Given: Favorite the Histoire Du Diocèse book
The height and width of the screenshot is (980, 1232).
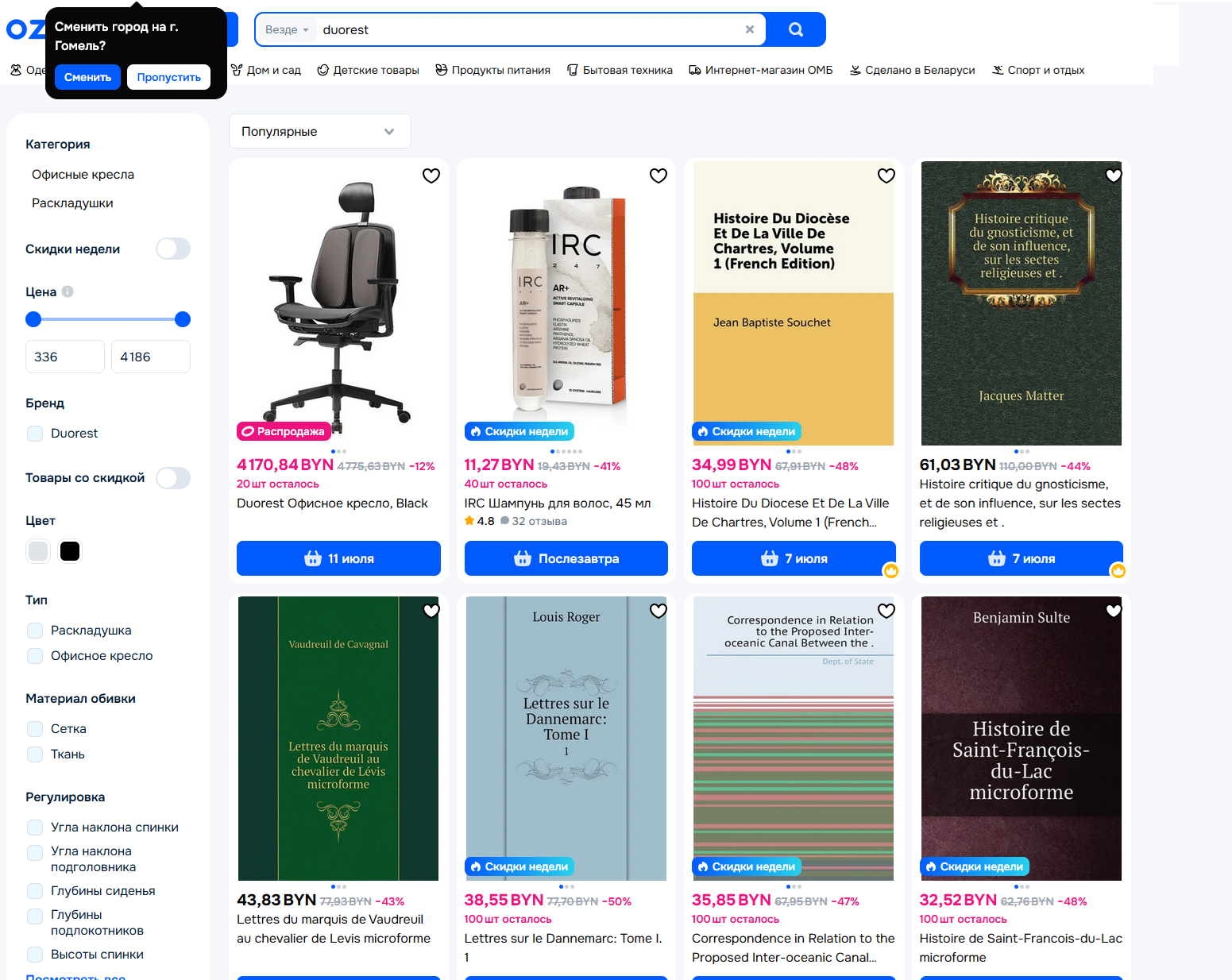Looking at the screenshot, I should pyautogui.click(x=886, y=176).
